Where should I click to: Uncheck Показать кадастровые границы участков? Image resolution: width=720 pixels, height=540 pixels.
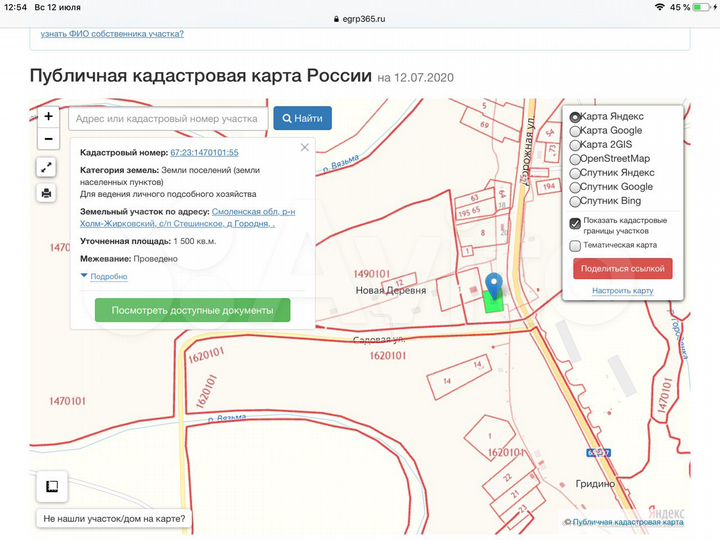click(x=575, y=224)
